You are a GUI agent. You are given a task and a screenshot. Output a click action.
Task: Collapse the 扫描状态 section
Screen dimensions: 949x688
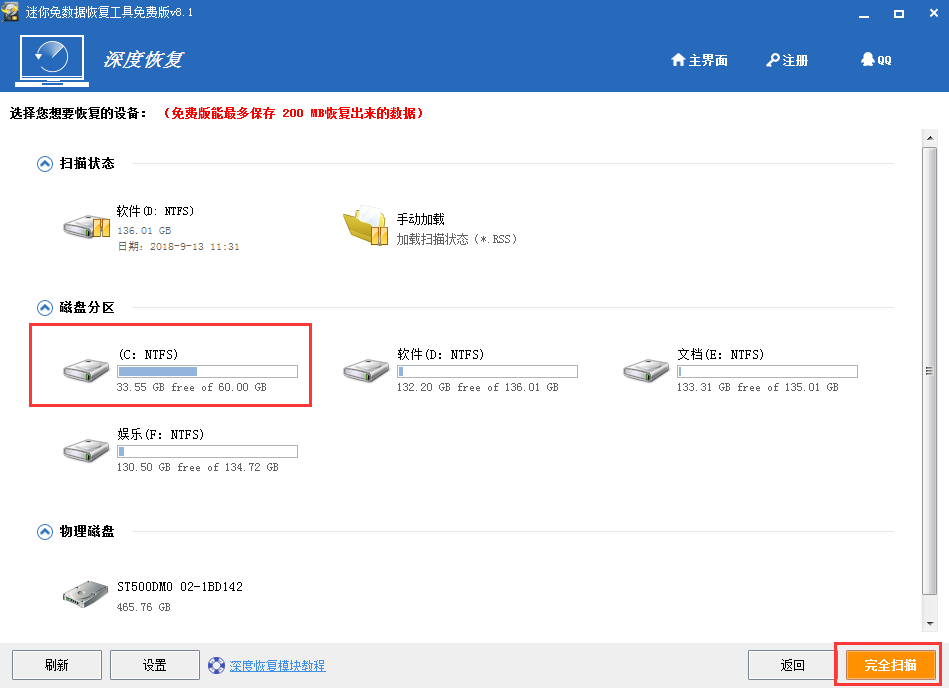[45, 164]
